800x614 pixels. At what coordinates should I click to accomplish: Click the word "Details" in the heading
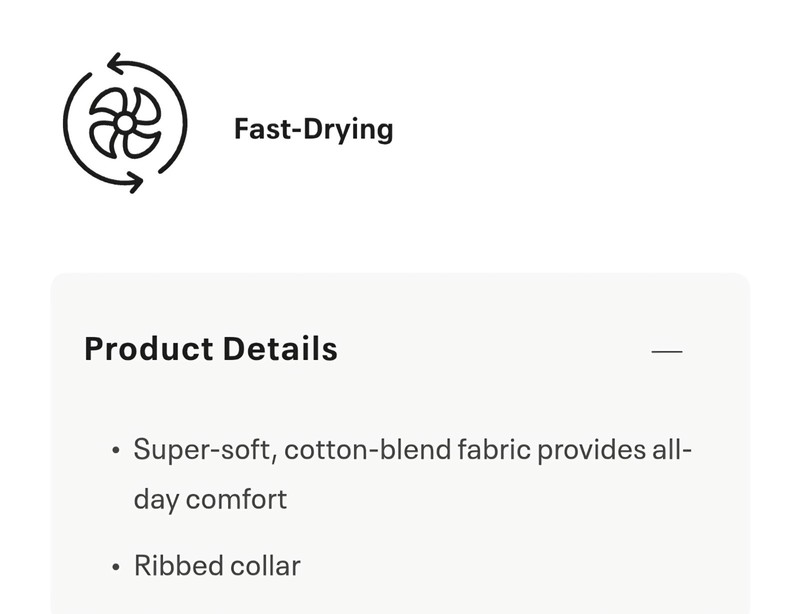280,349
